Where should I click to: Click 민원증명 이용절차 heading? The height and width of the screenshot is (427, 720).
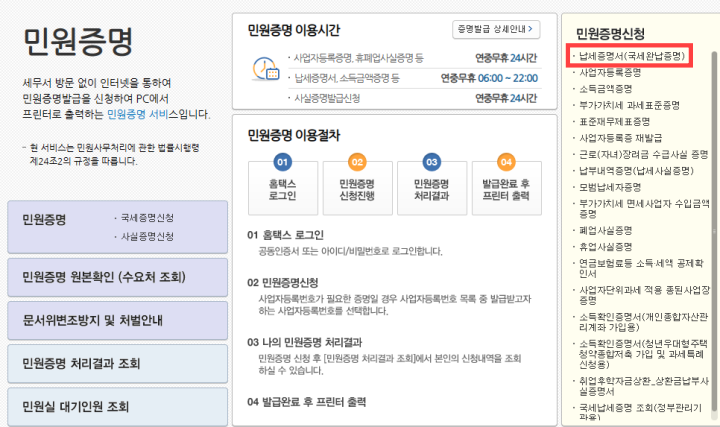[x=294, y=135]
